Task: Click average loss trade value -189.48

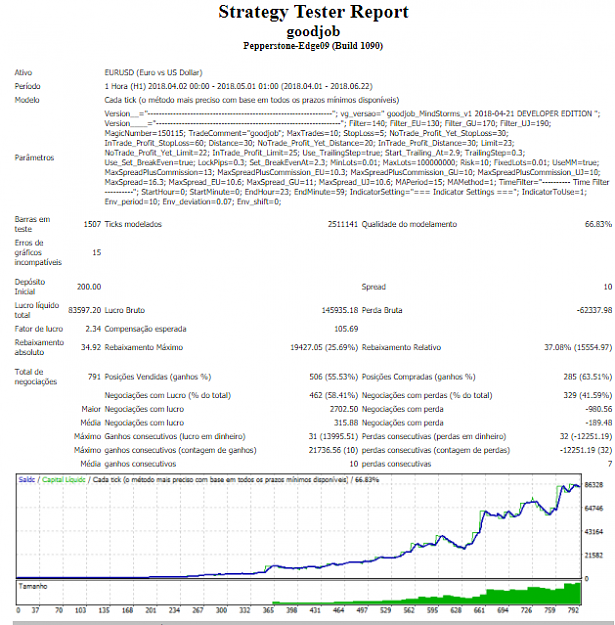Action: pyautogui.click(x=598, y=423)
